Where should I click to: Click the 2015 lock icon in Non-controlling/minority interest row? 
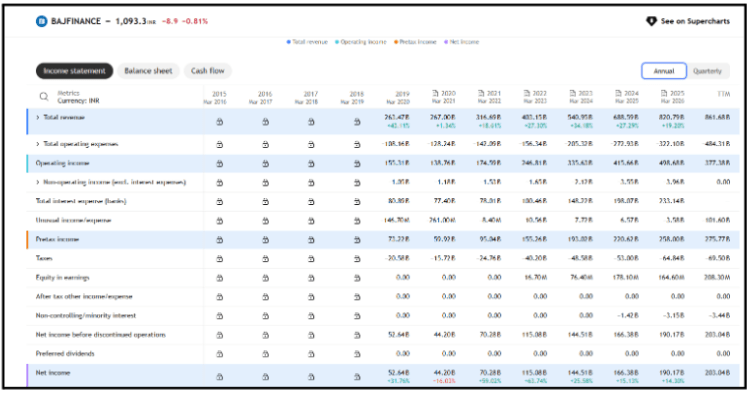[x=219, y=316]
